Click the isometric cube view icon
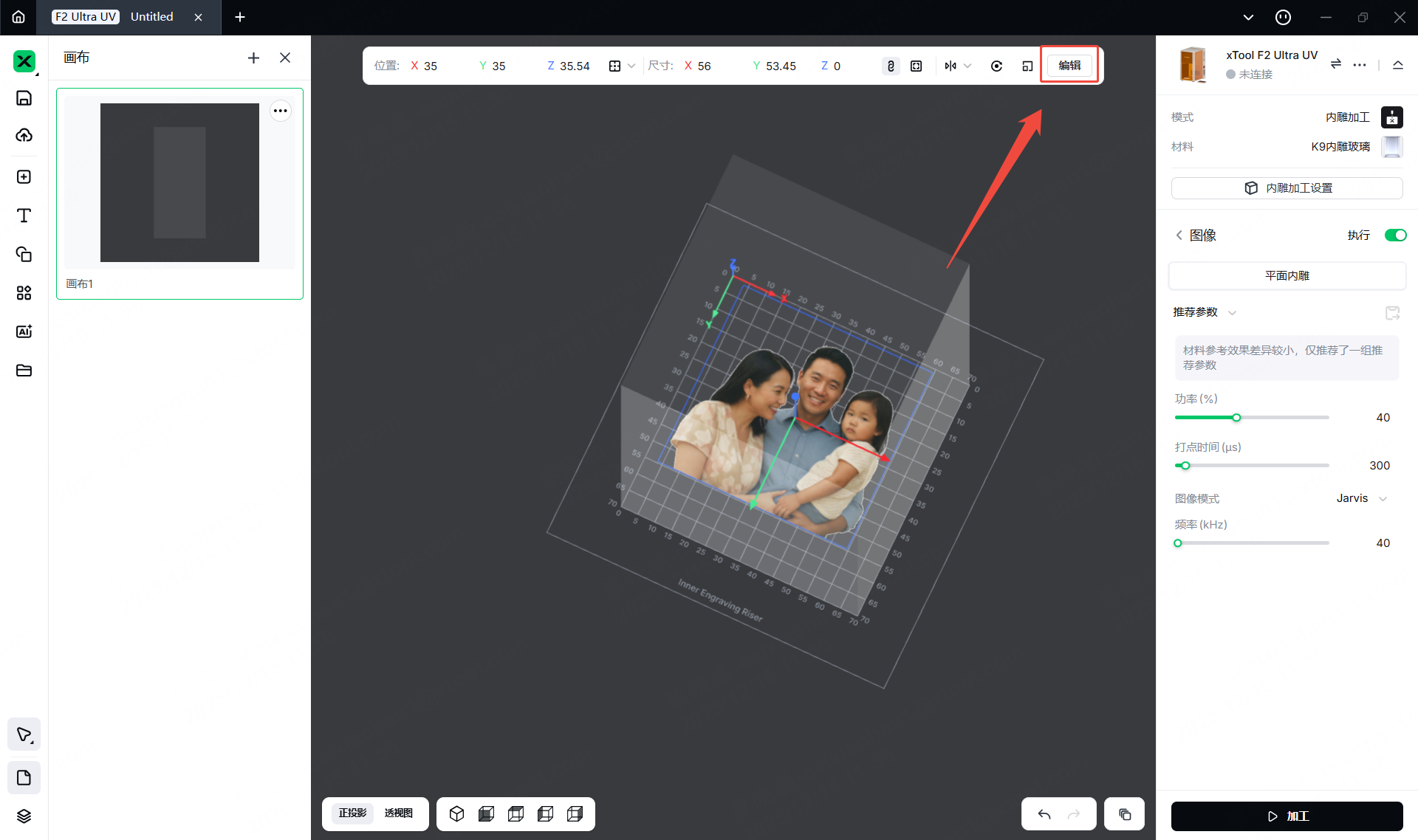 tap(456, 813)
